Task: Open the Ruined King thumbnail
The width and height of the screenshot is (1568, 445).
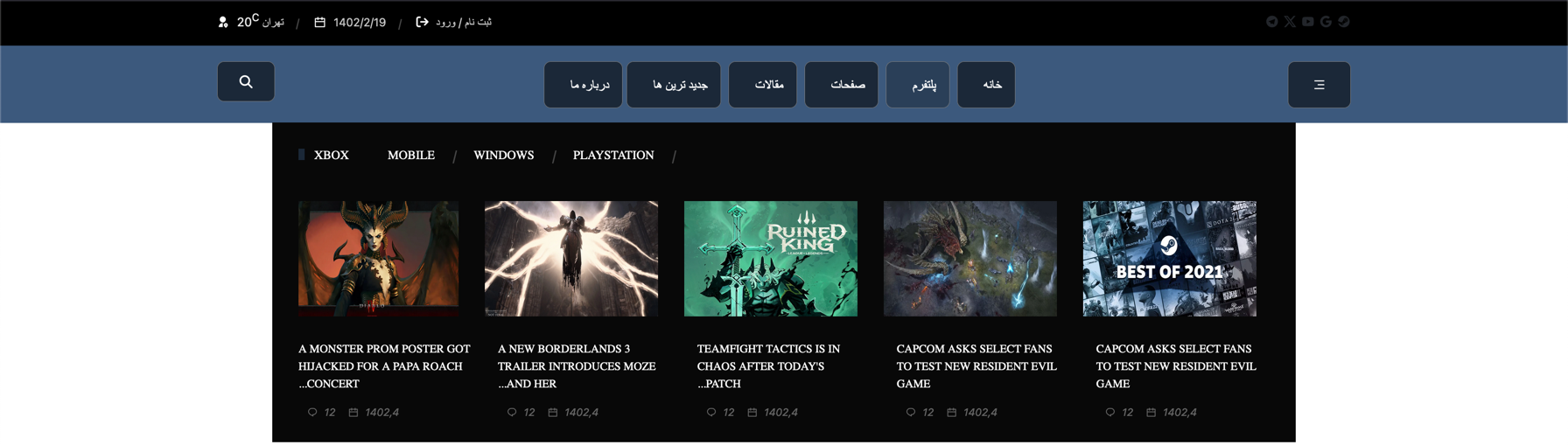Action: point(771,259)
